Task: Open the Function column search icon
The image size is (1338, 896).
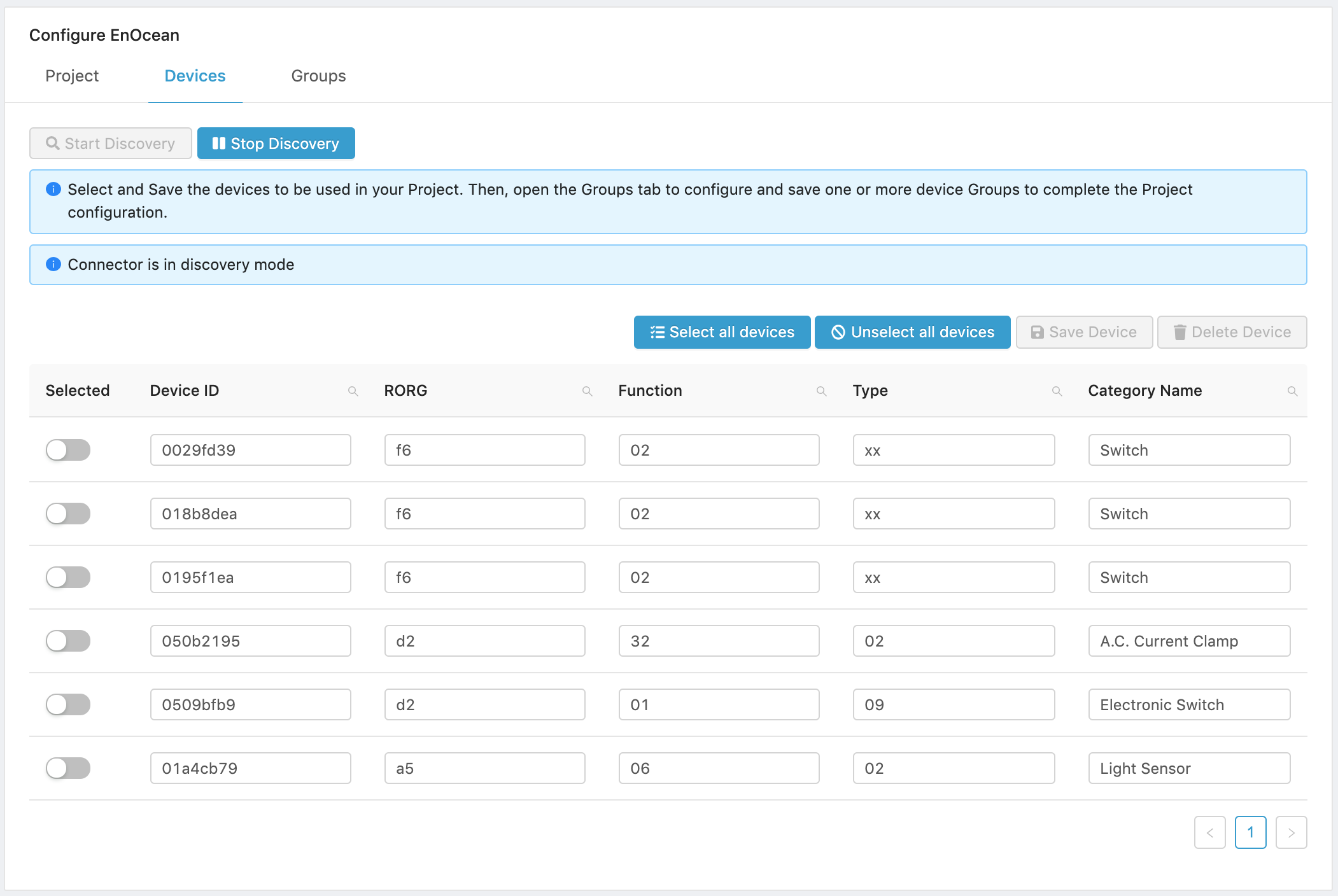Action: (821, 391)
